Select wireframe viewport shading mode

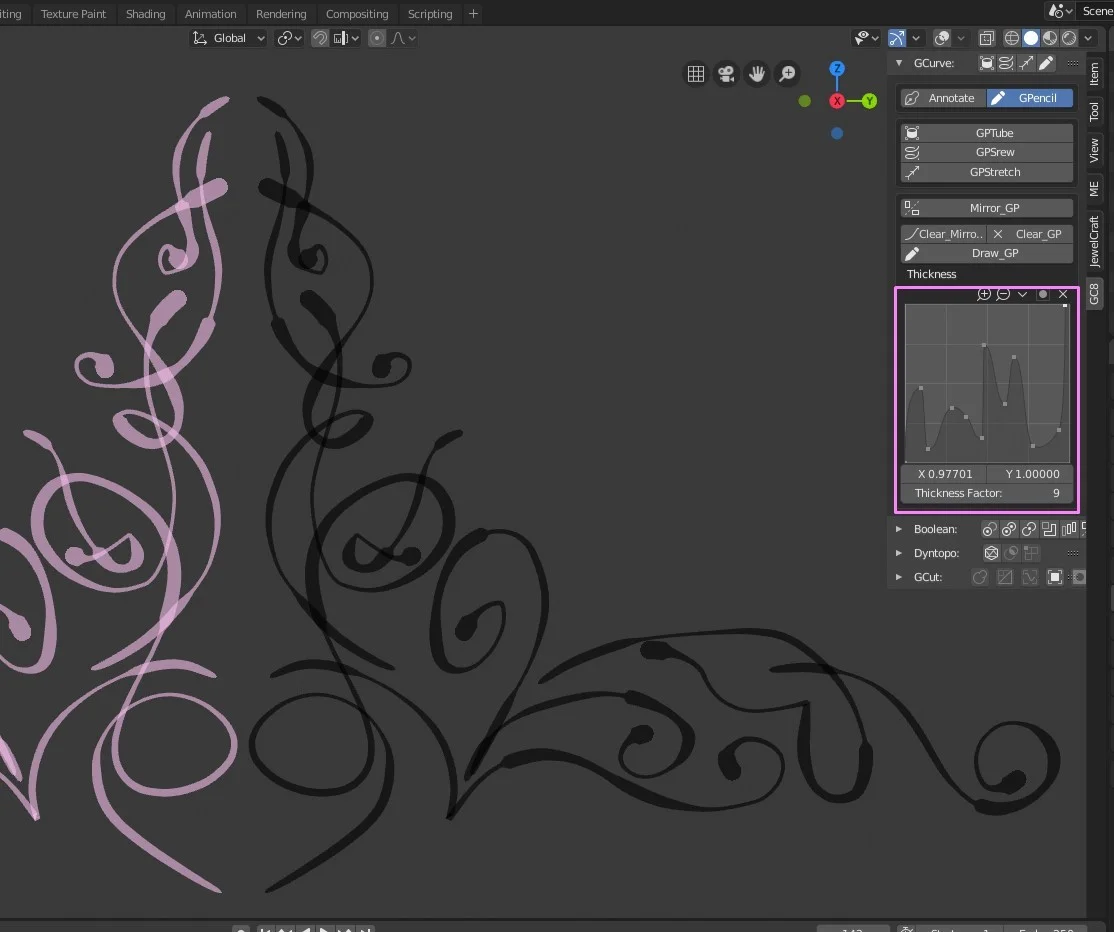1012,37
